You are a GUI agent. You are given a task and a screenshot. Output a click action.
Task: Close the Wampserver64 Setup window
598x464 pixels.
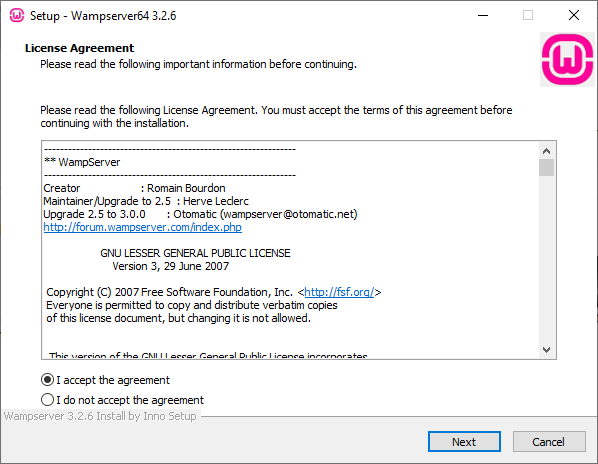coord(574,15)
